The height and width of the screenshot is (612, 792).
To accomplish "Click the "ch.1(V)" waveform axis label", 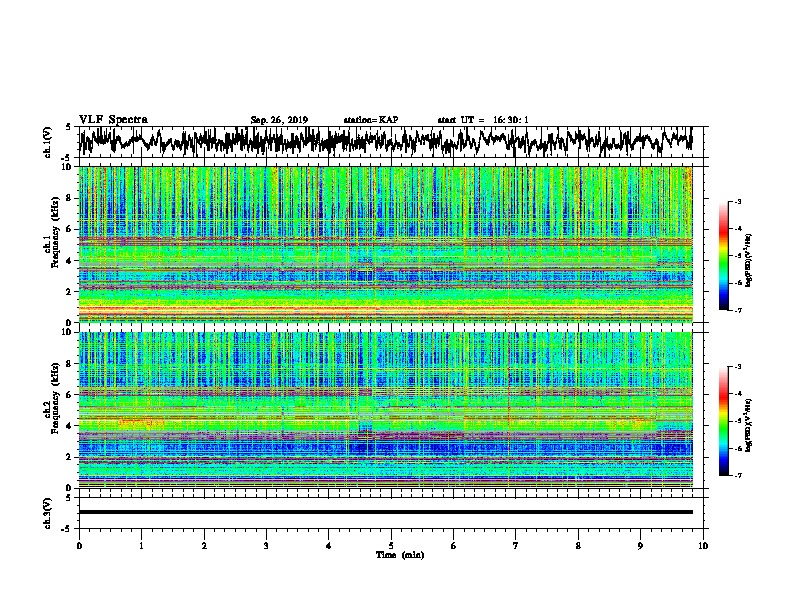I will tap(48, 142).
